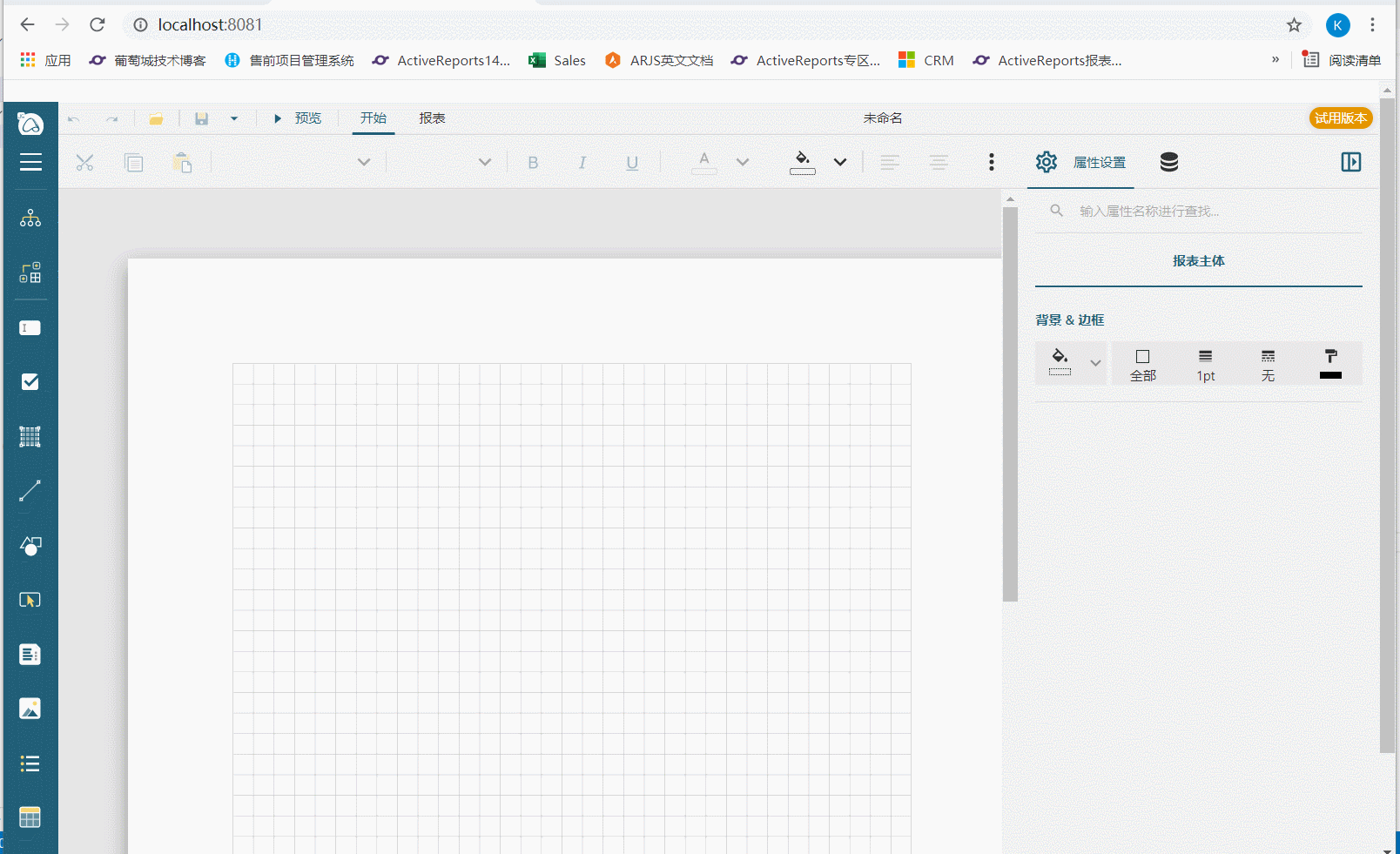Image resolution: width=1400 pixels, height=854 pixels.
Task: Toggle underline formatting
Action: click(x=632, y=162)
